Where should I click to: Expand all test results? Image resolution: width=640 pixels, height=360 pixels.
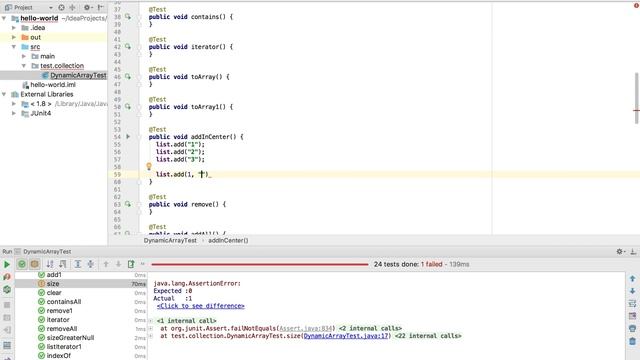click(x=78, y=264)
